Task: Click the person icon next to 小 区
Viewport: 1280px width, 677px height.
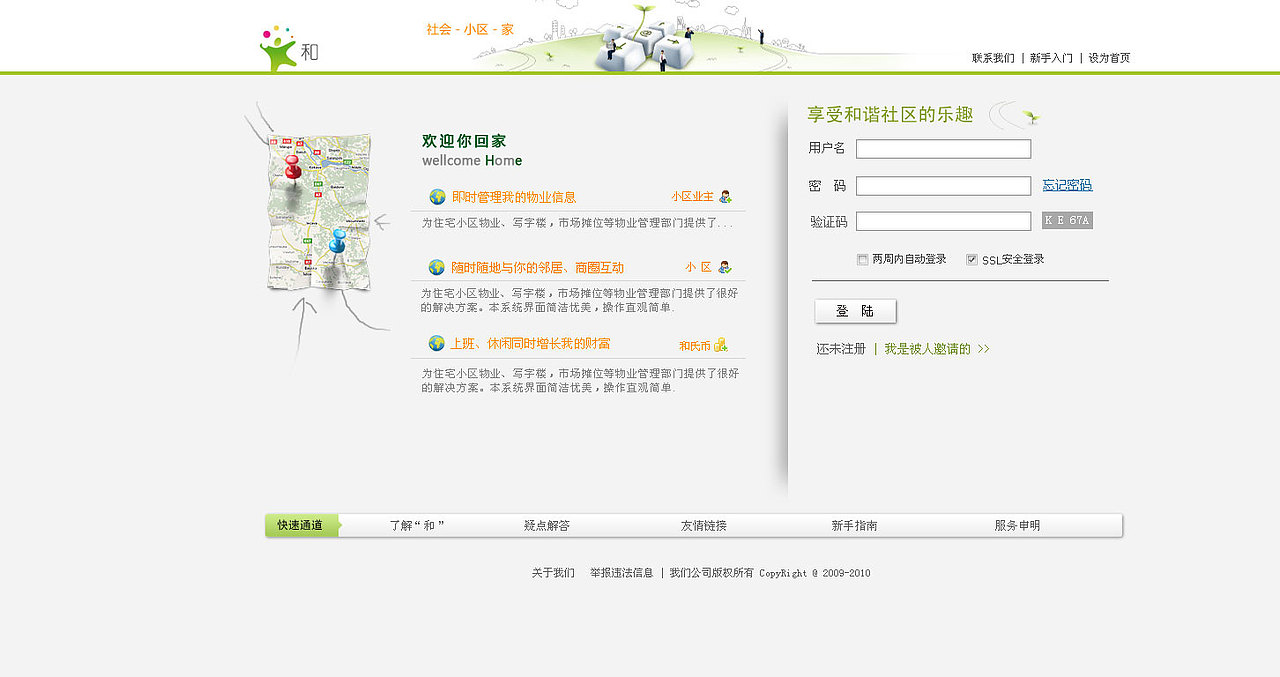Action: point(725,267)
